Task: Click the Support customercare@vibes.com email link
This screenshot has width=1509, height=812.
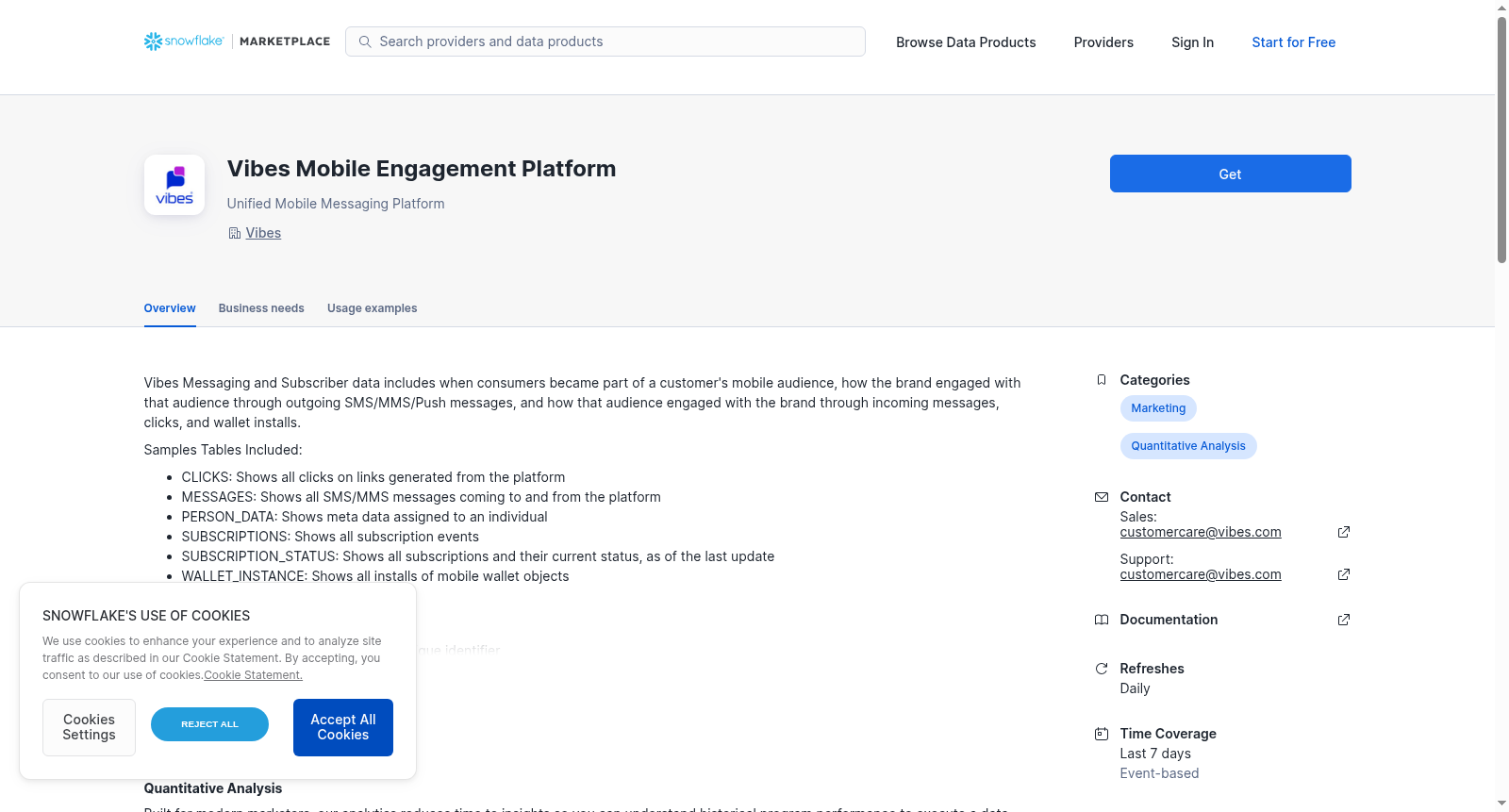Action: pyautogui.click(x=1201, y=574)
